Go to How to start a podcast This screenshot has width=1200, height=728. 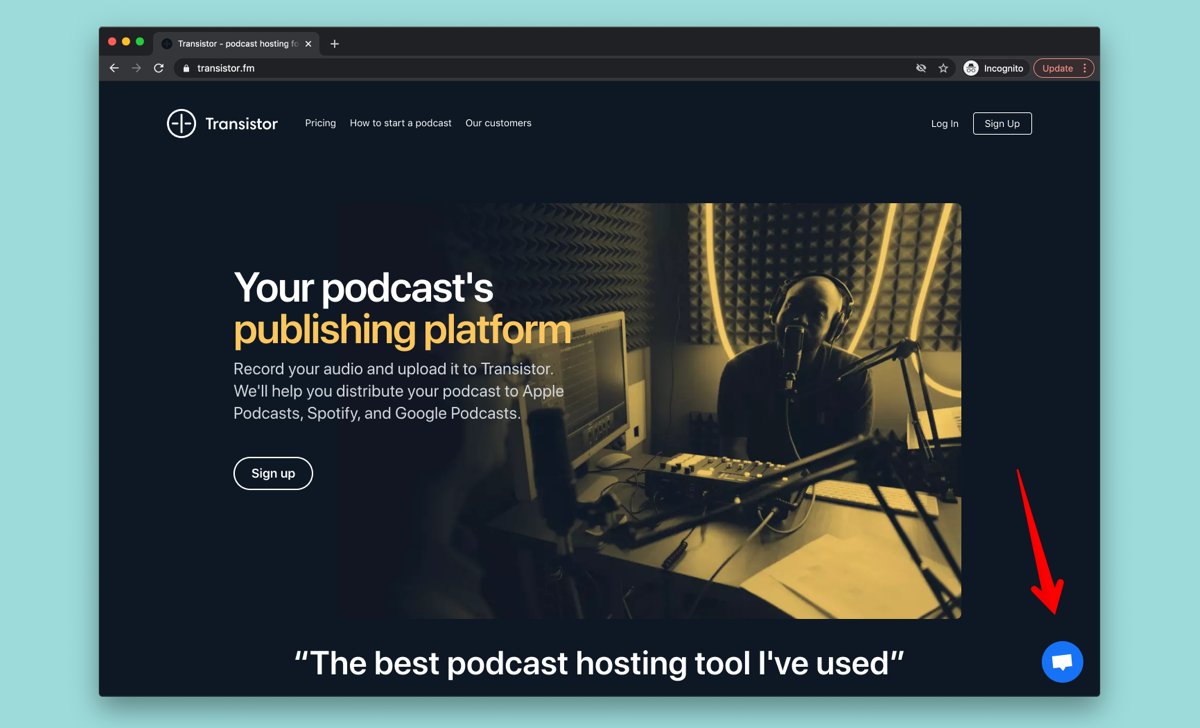(400, 123)
